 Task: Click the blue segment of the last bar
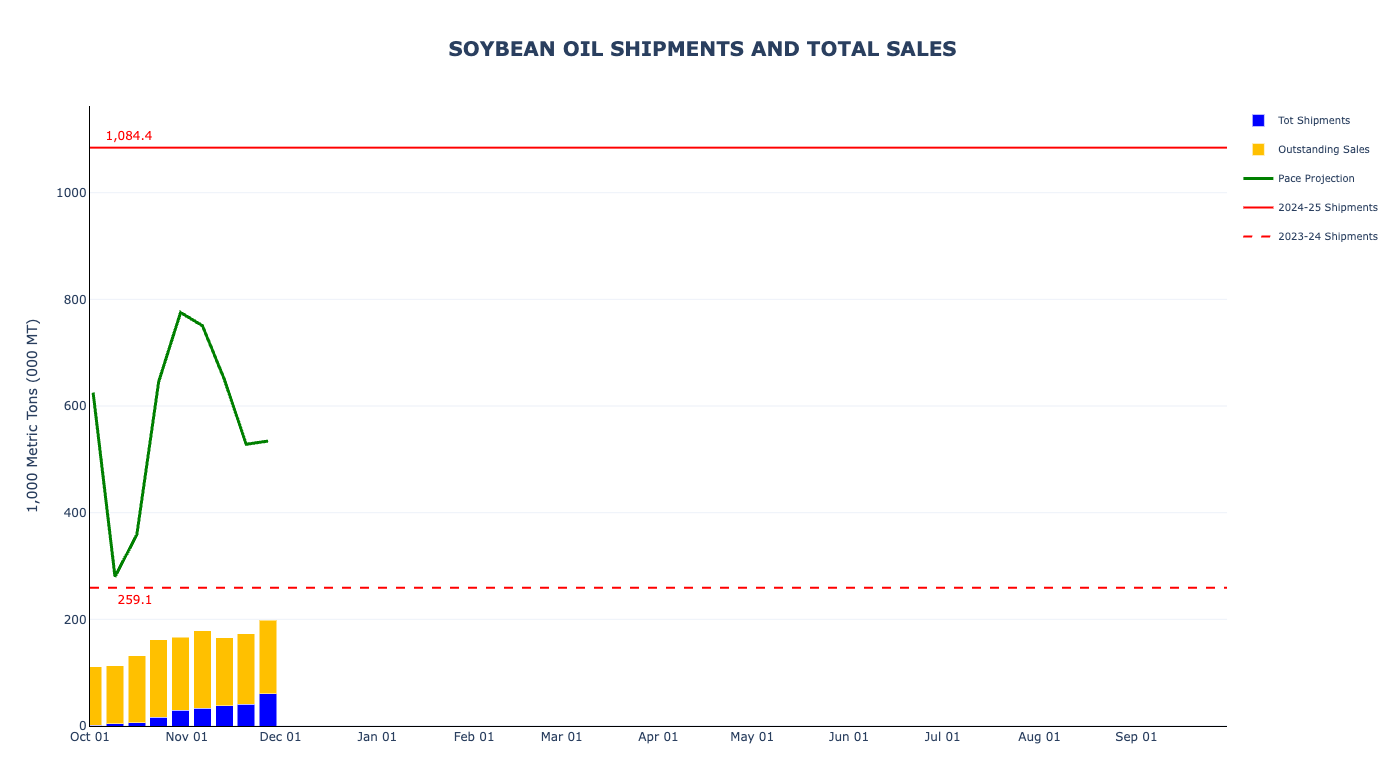pyautogui.click(x=268, y=710)
